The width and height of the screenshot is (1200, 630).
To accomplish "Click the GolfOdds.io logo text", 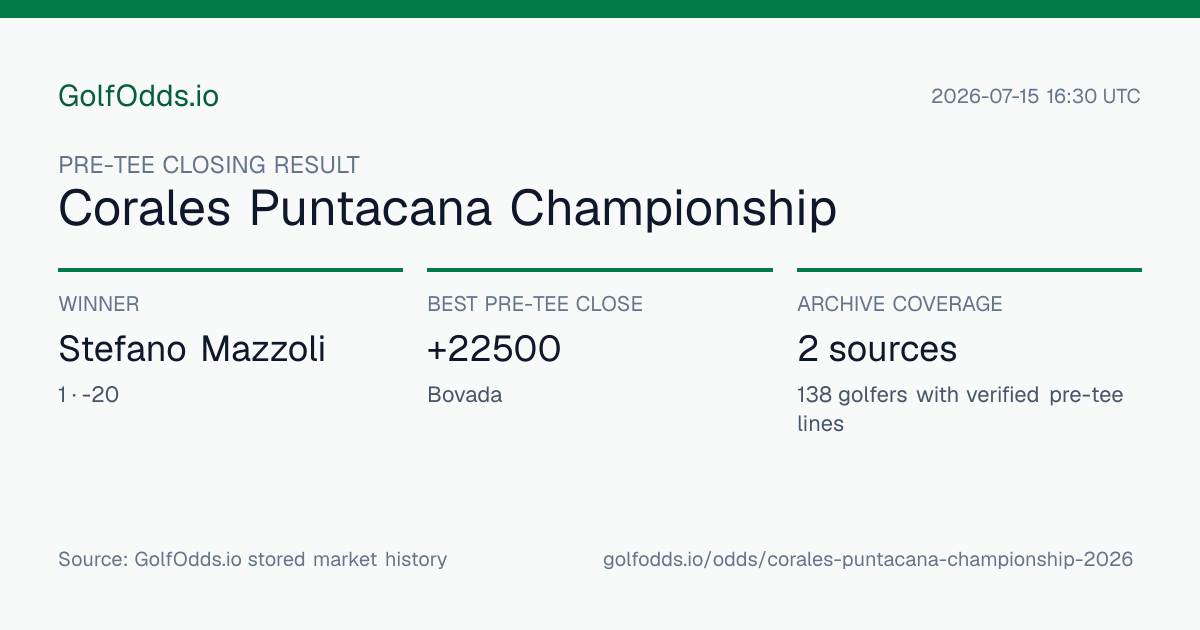I will pos(138,96).
